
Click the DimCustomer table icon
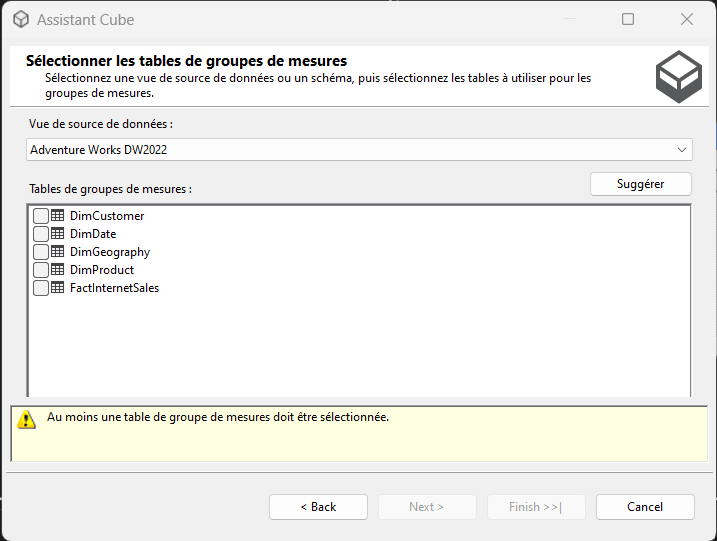58,215
